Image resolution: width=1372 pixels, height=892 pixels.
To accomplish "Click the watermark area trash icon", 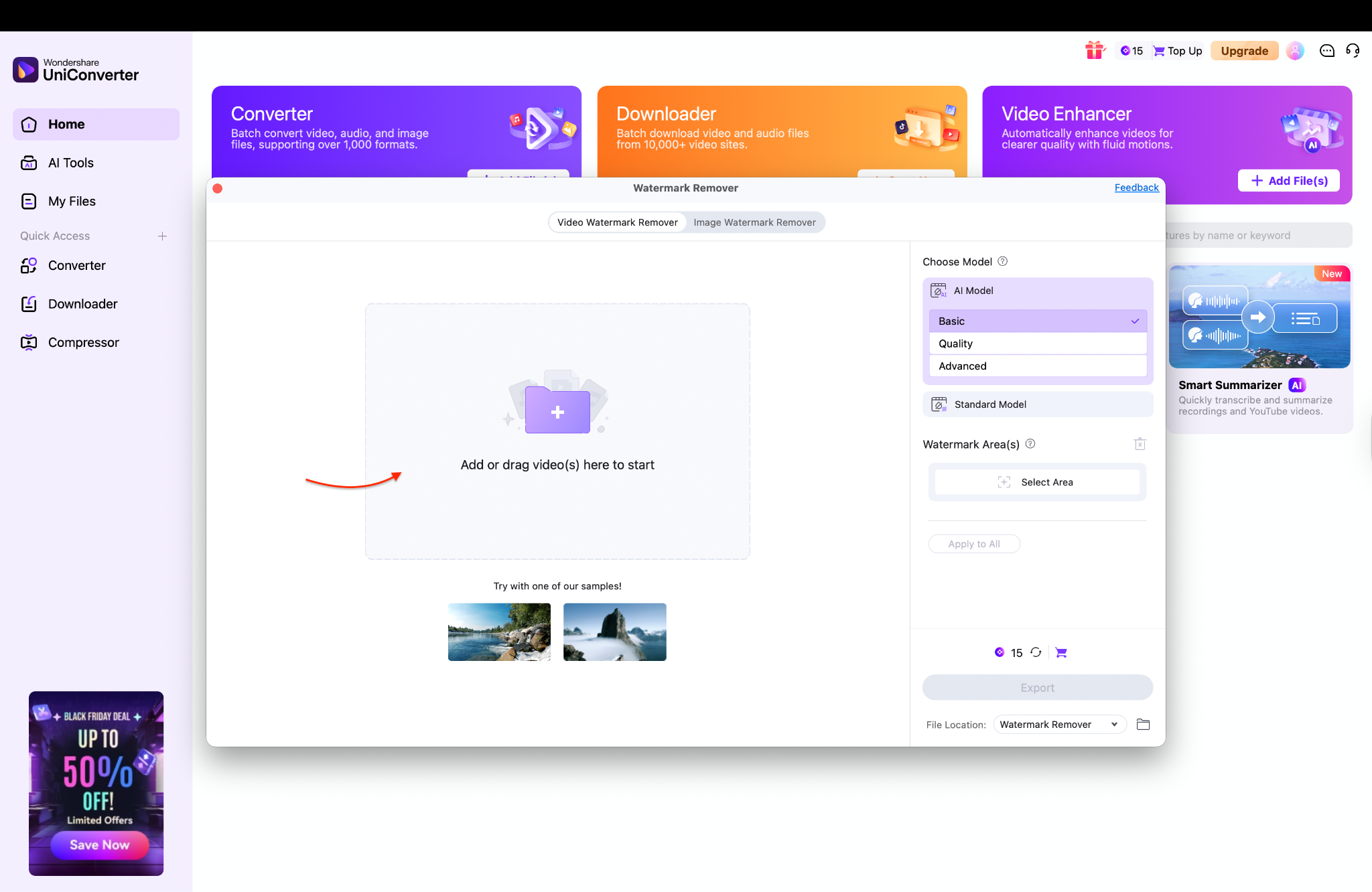I will (1140, 444).
